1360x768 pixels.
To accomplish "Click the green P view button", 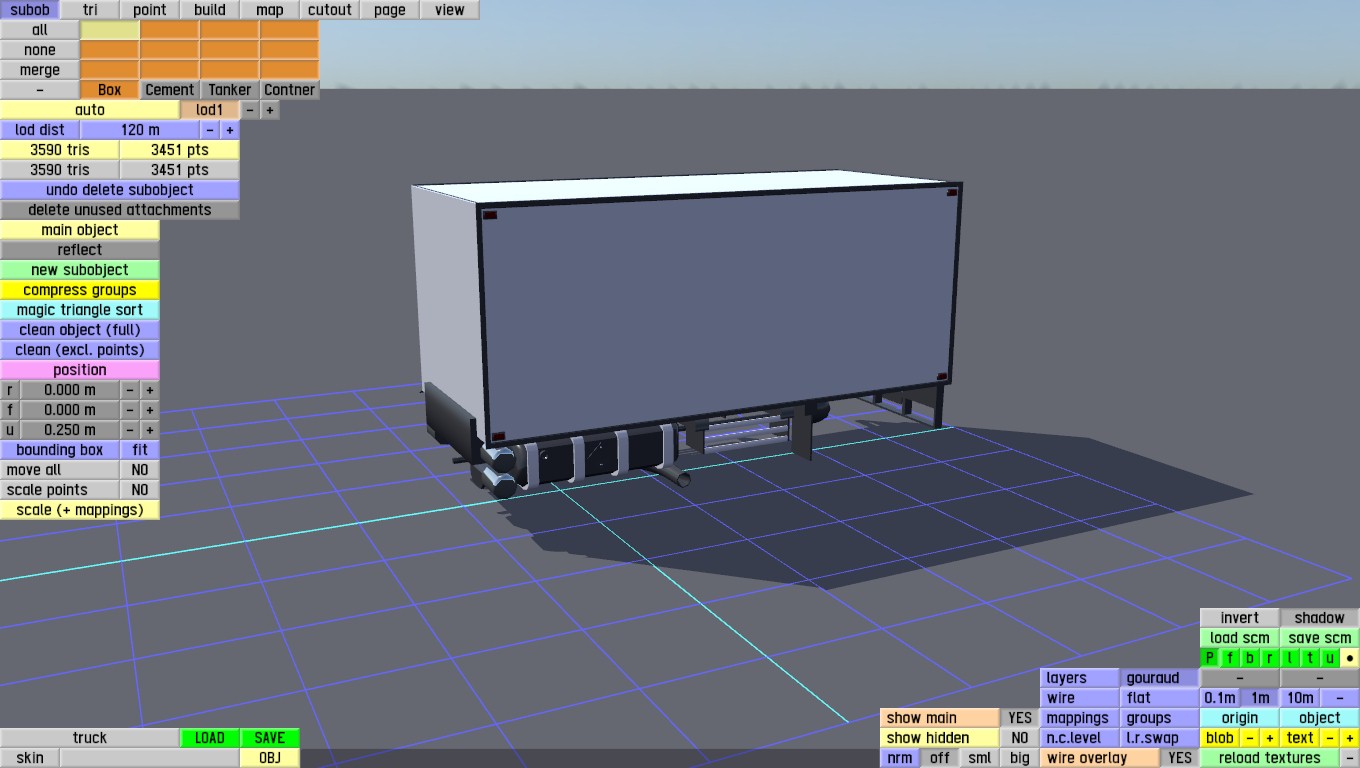I will coord(1210,658).
